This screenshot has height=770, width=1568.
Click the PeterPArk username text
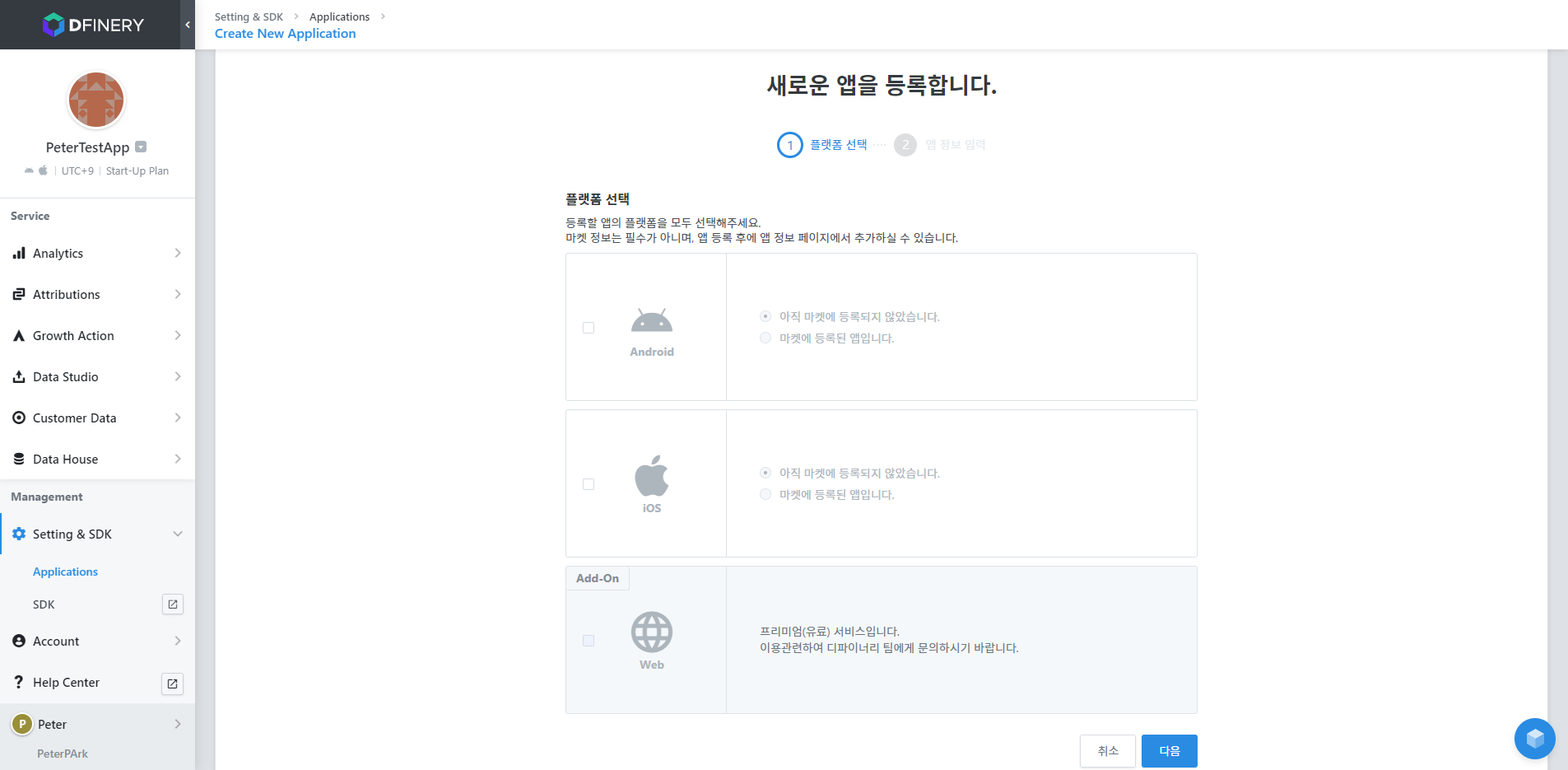click(x=63, y=754)
